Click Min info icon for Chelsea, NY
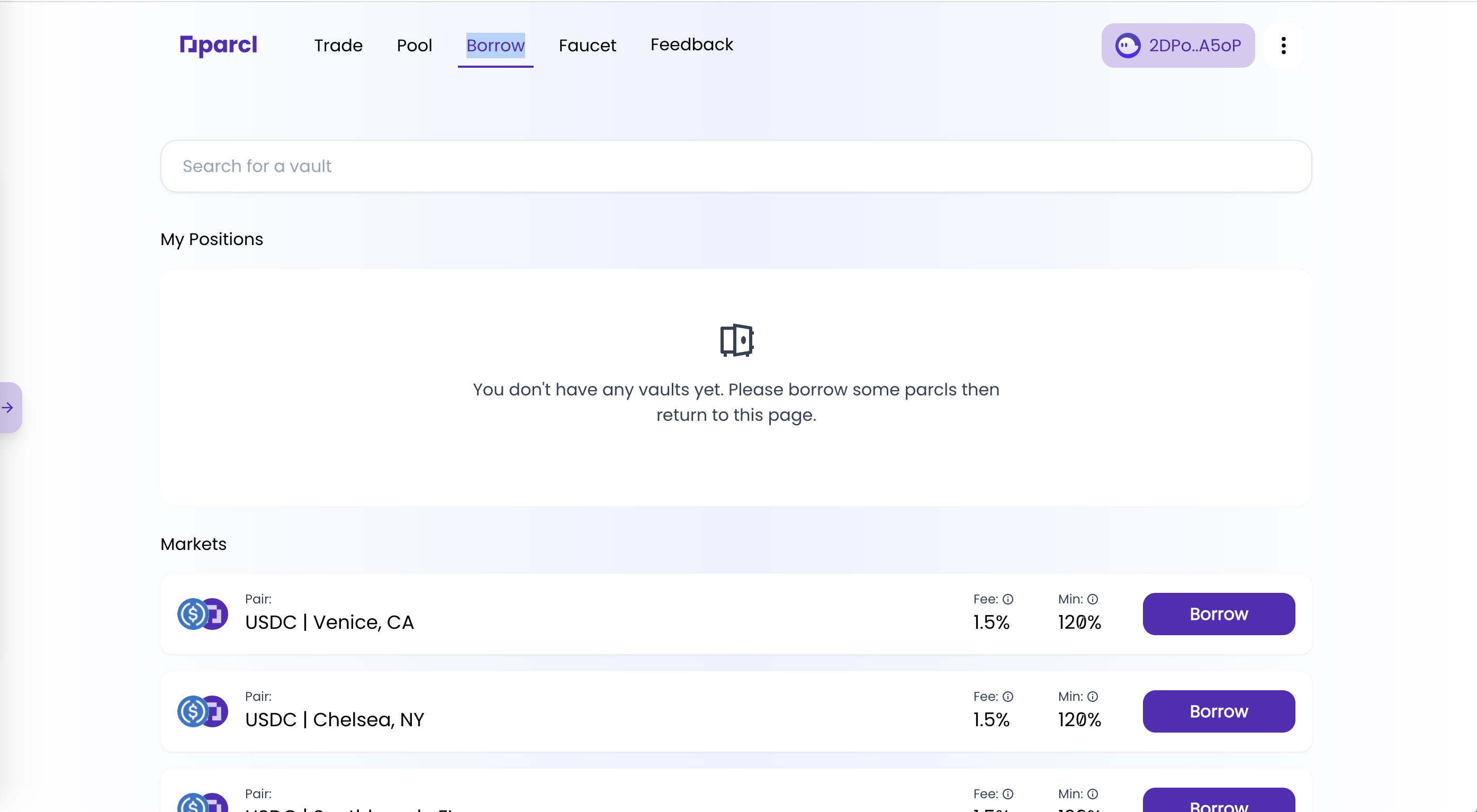This screenshot has width=1477, height=812. click(1093, 697)
